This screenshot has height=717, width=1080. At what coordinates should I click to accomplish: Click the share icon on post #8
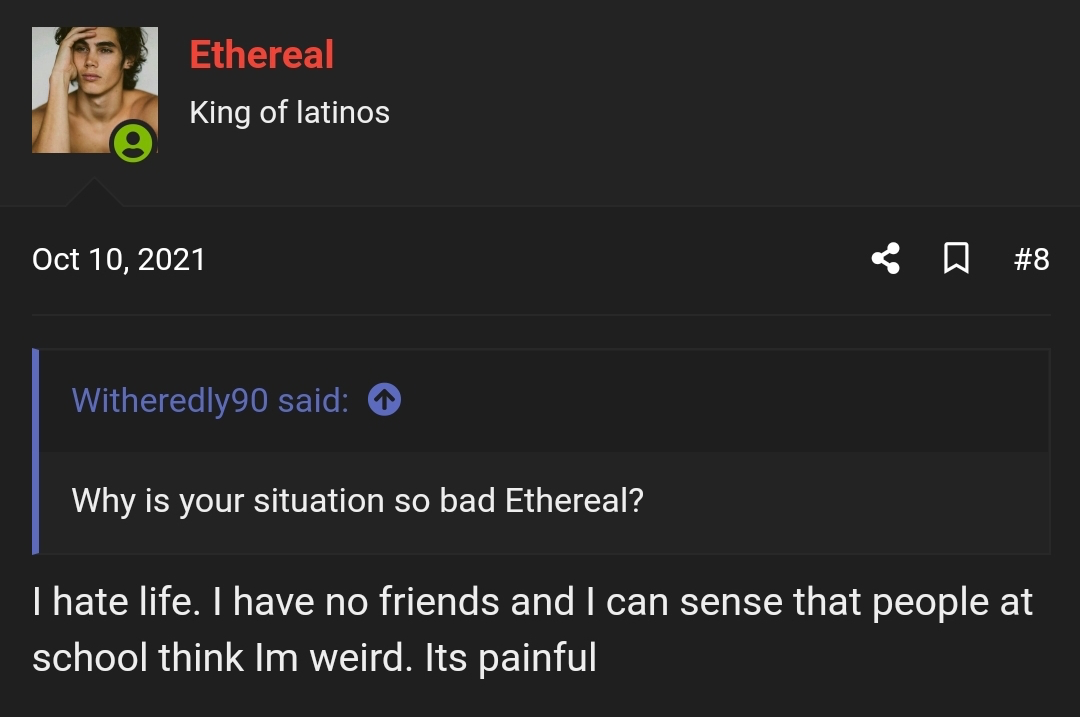click(x=885, y=259)
